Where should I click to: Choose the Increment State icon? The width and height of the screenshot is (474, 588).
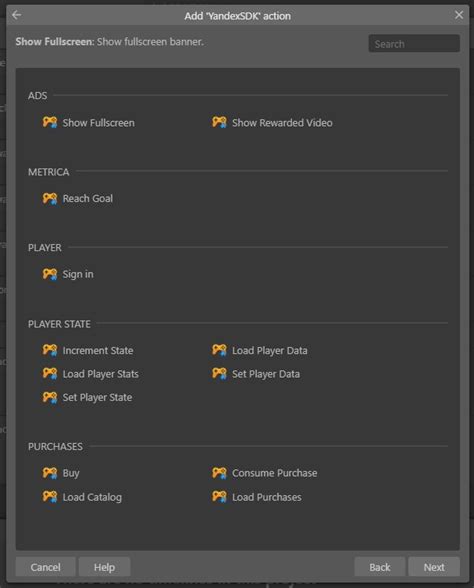(50, 350)
